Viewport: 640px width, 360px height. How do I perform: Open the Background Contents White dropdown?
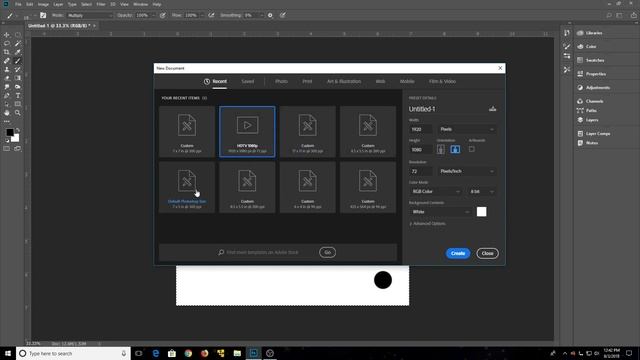(x=440, y=212)
